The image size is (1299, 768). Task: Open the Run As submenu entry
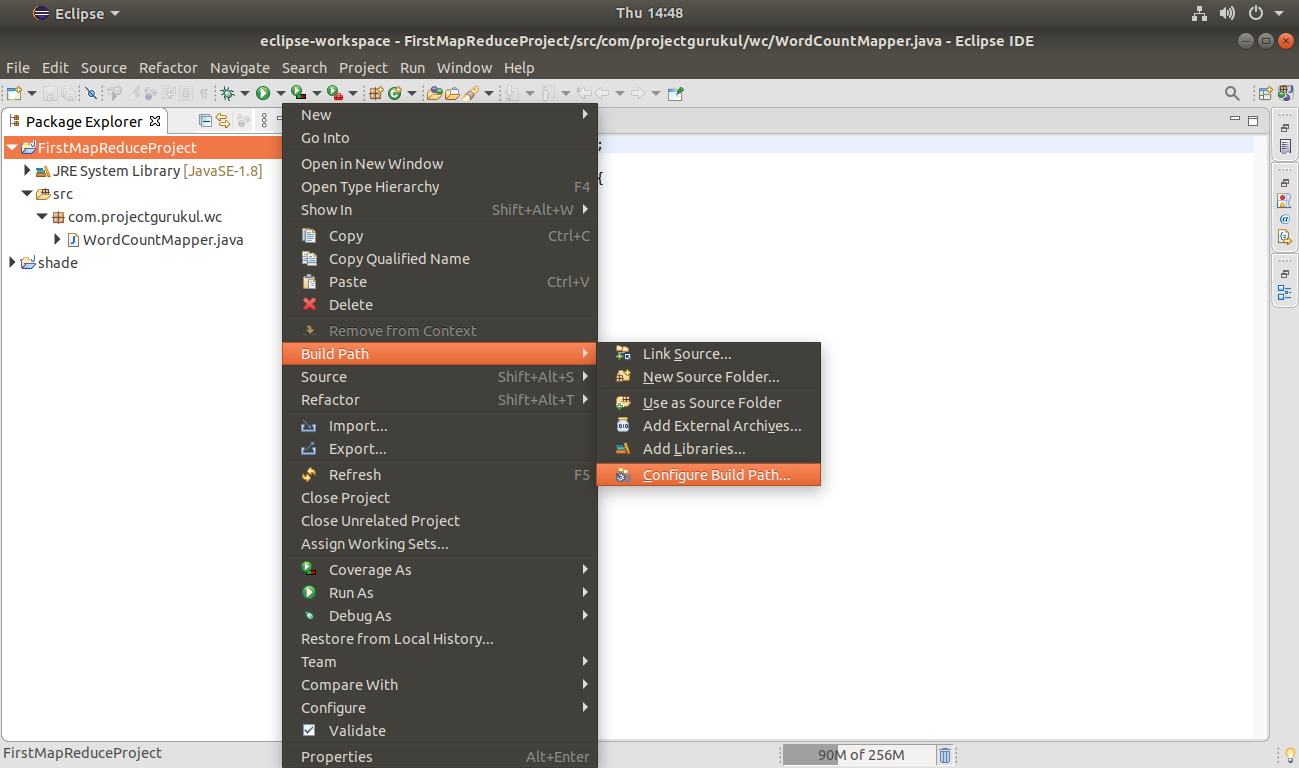440,593
